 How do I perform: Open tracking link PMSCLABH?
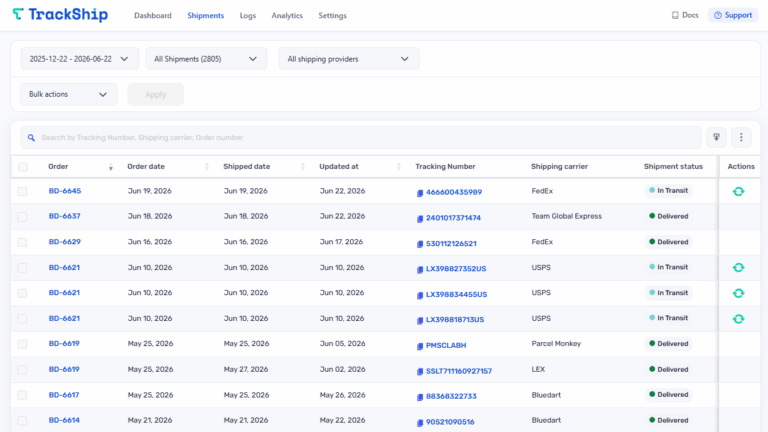tap(446, 345)
